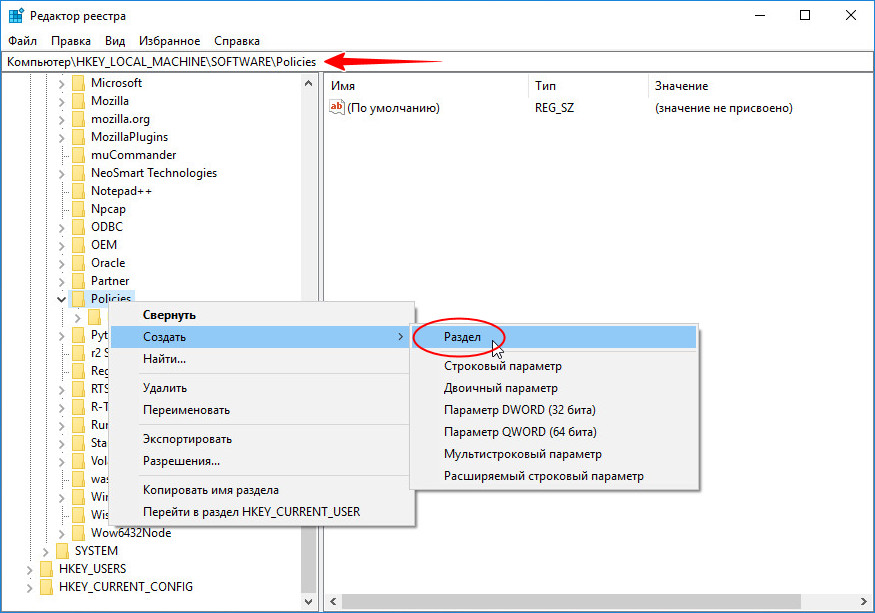The image size is (875, 613).
Task: Select Строковый параметр in the submenu
Action: point(554,366)
